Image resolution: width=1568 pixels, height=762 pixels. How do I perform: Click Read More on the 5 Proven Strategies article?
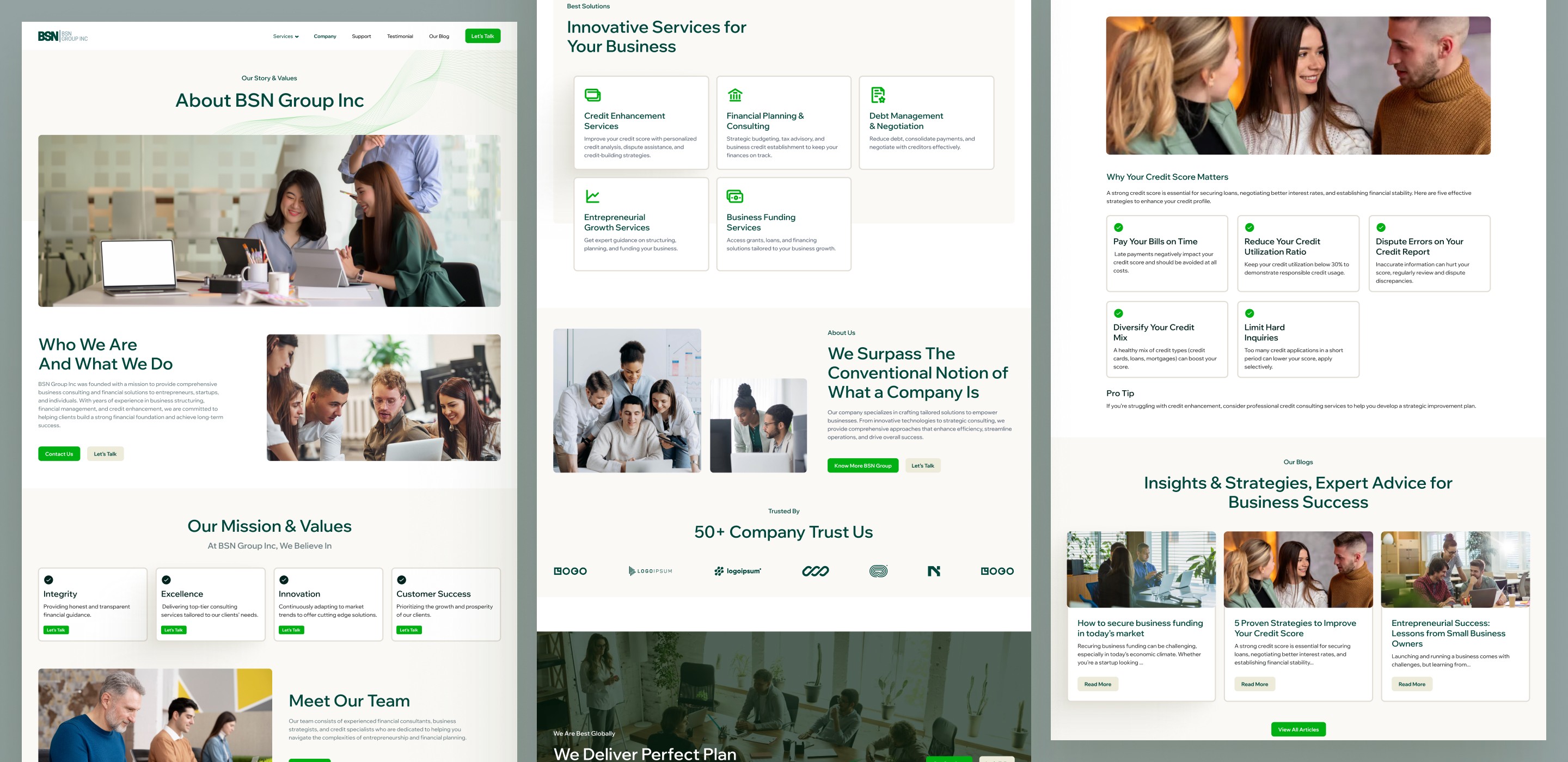[x=1254, y=684]
